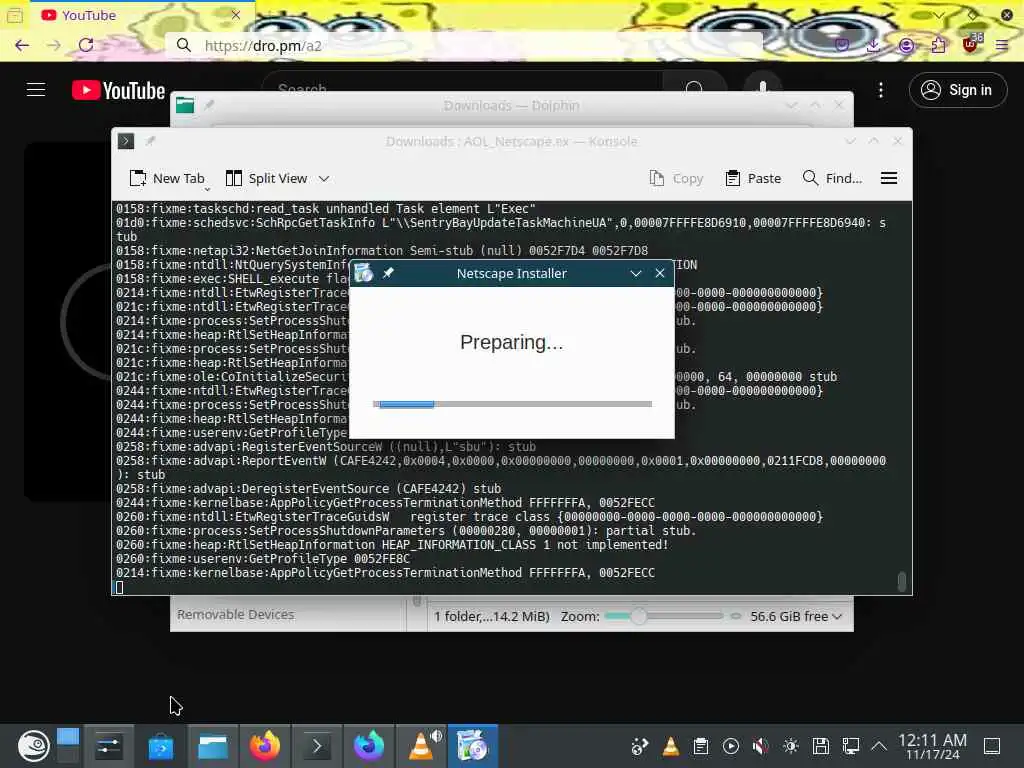Click the YouTube Sign in button

(957, 90)
